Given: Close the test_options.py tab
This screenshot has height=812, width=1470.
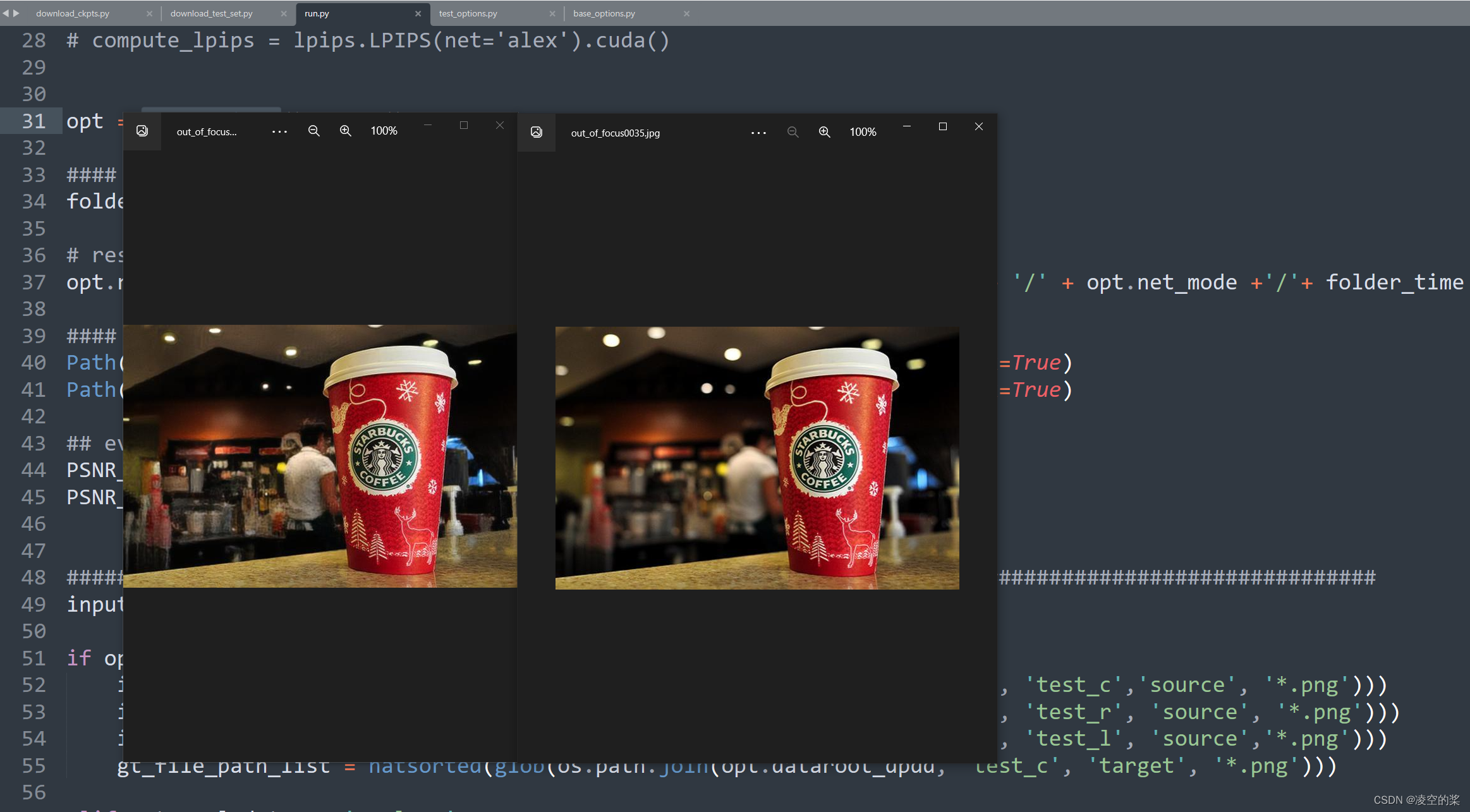Looking at the screenshot, I should 553,13.
